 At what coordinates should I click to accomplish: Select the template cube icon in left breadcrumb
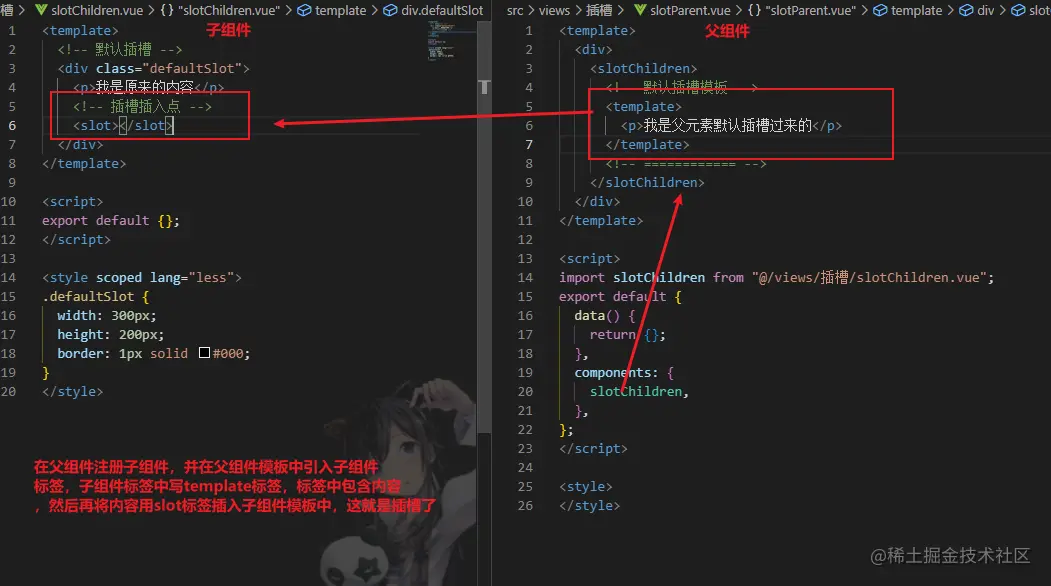click(x=304, y=10)
